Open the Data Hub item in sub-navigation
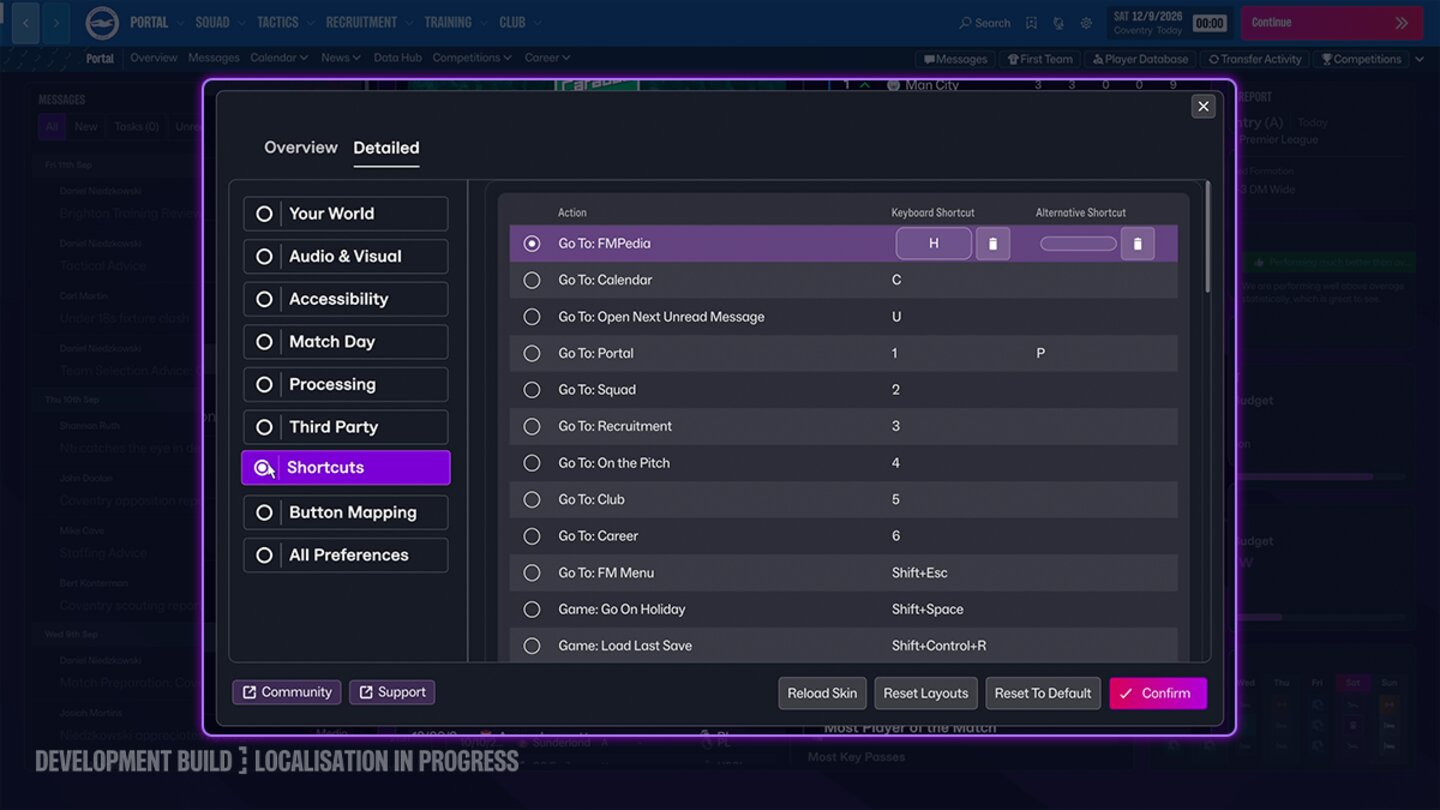 click(x=398, y=58)
